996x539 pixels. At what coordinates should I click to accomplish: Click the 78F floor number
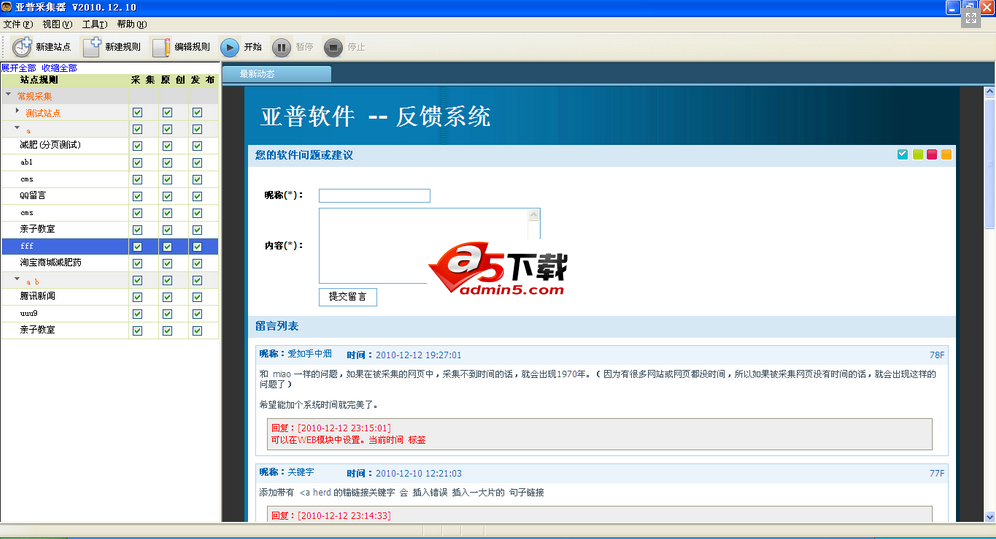(x=937, y=355)
